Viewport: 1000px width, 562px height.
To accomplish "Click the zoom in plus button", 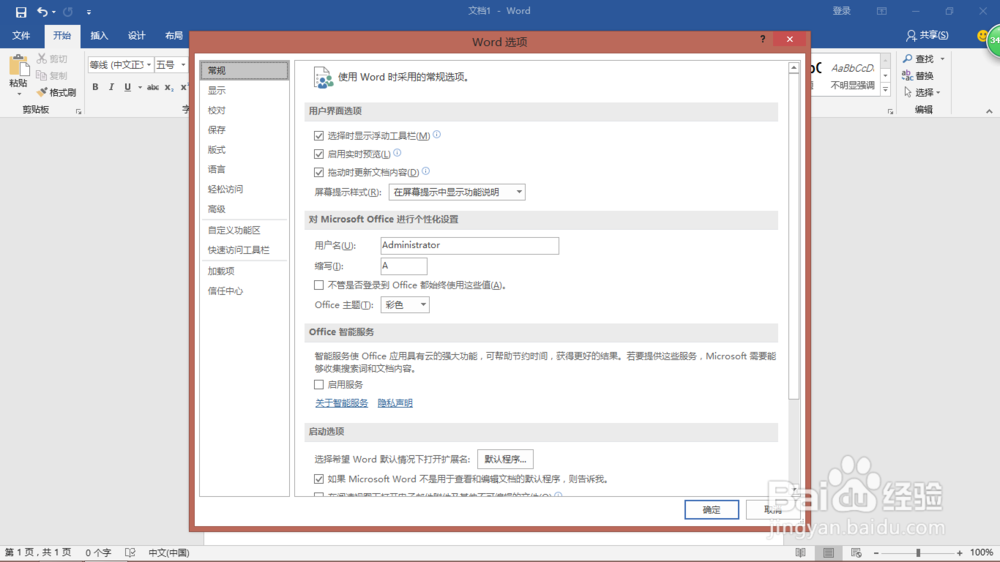I will tap(960, 553).
